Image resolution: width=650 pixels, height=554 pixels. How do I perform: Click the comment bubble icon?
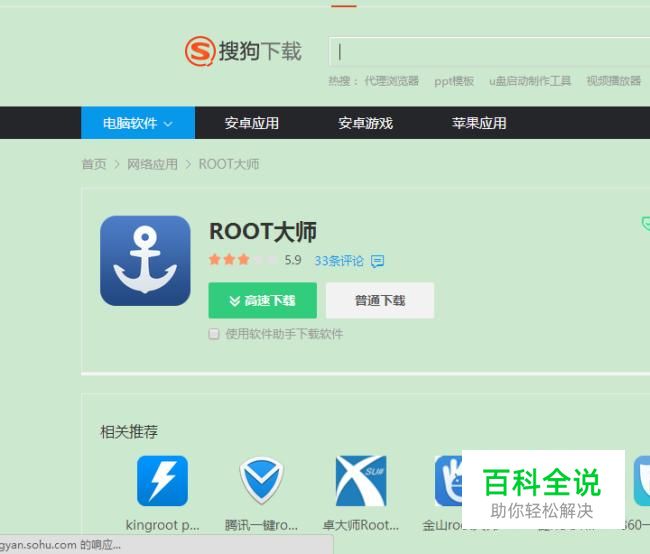coord(377,261)
